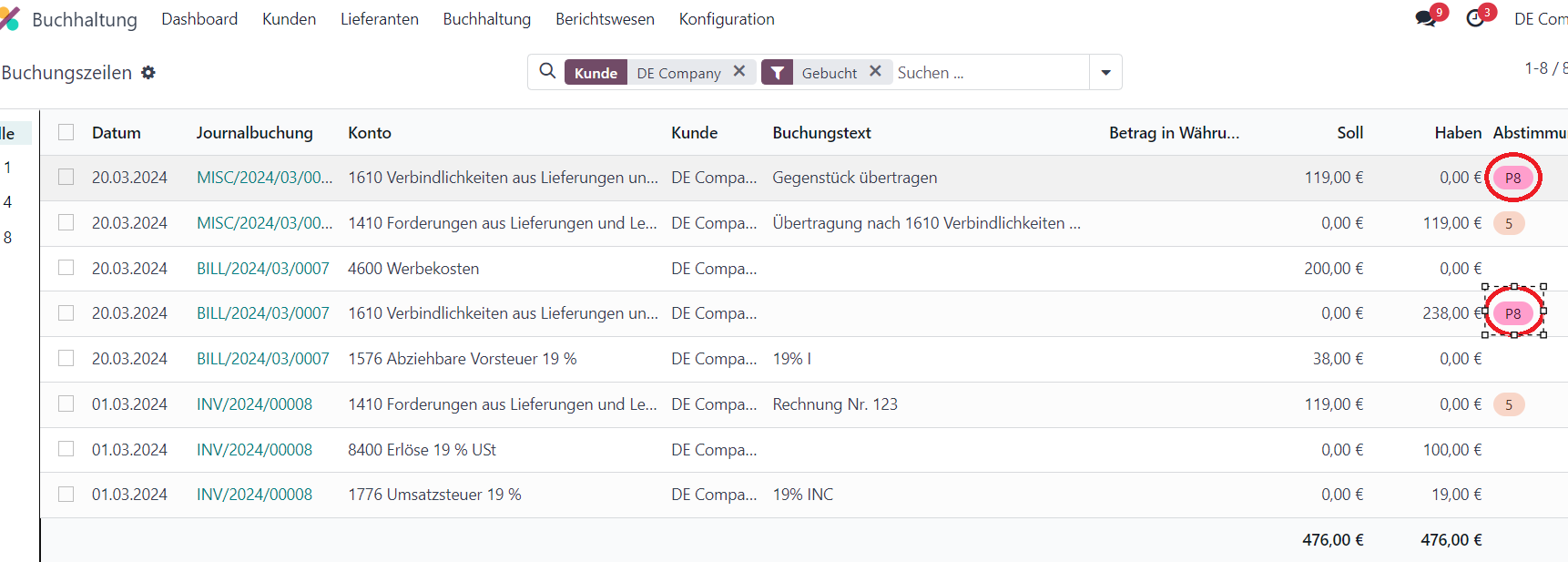Check the 4600 Werbekosten row checkbox
The image size is (1568, 562).
pyautogui.click(x=66, y=268)
